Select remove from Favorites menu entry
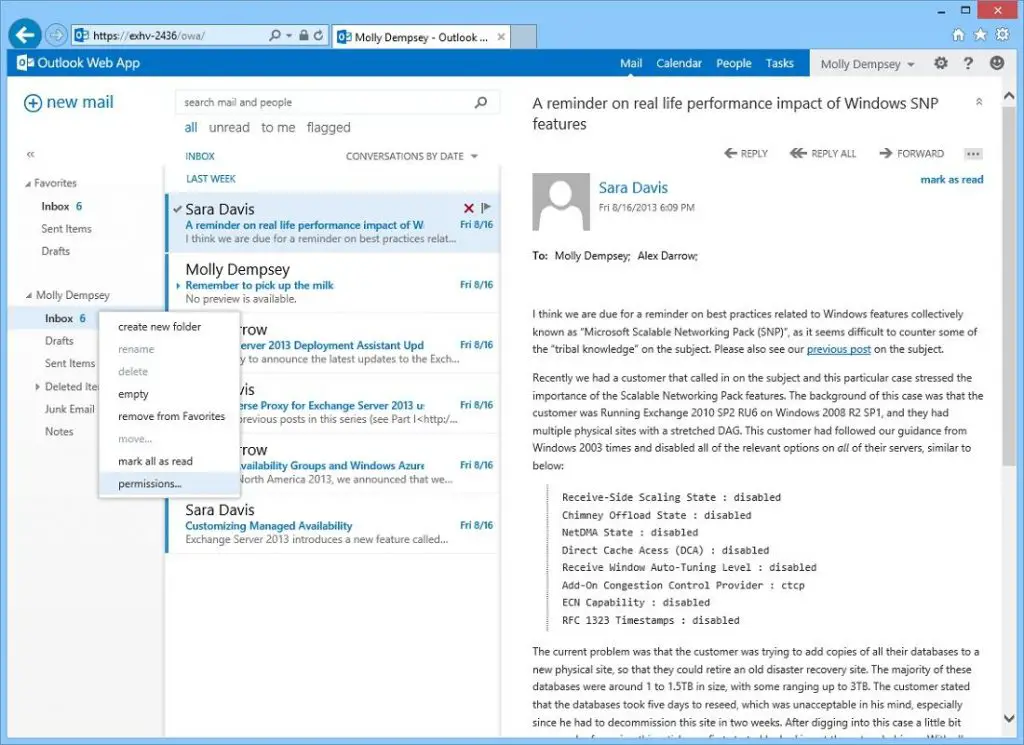The width and height of the screenshot is (1024, 745). click(171, 417)
